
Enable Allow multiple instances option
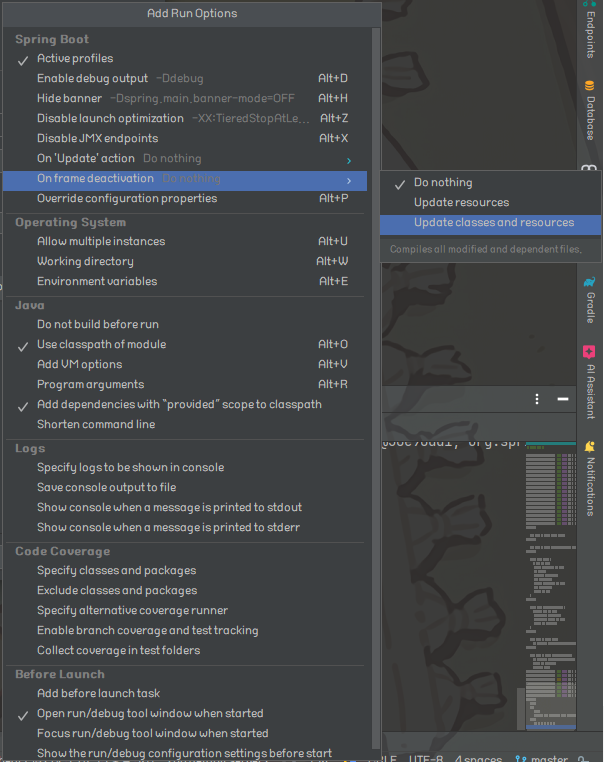(x=185, y=241)
